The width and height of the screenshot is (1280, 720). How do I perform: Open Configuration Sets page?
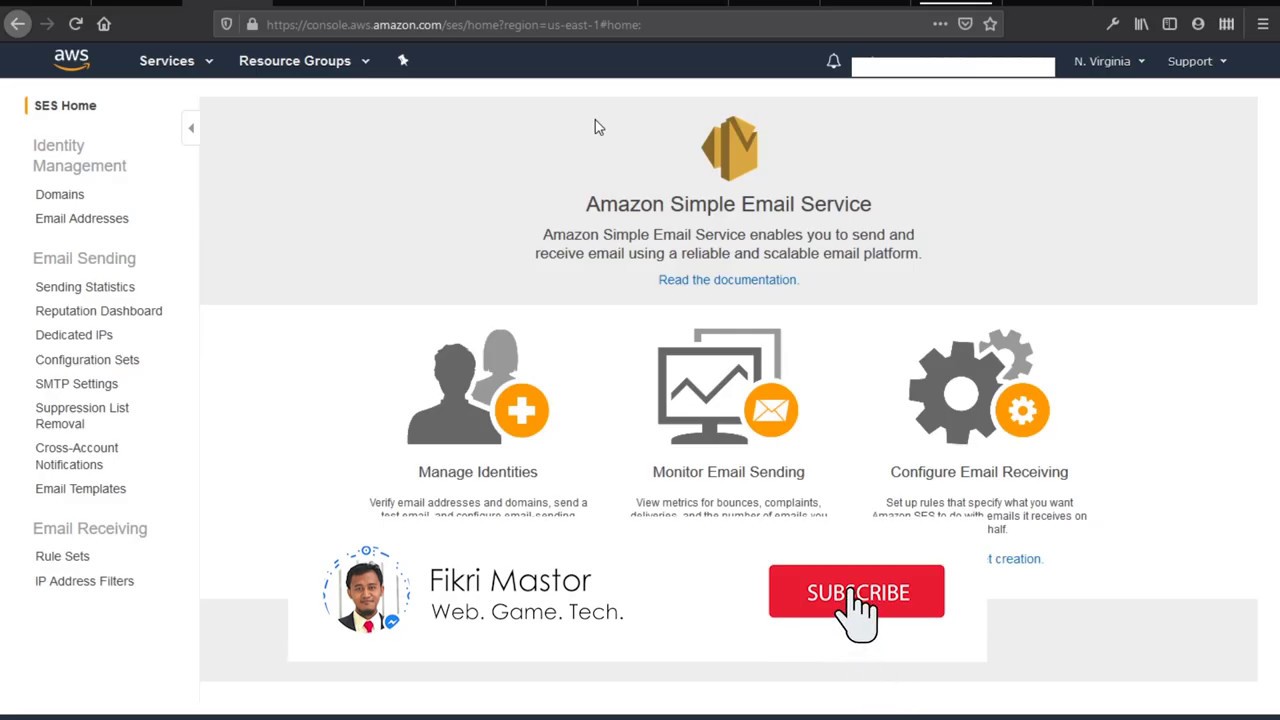coord(87,360)
